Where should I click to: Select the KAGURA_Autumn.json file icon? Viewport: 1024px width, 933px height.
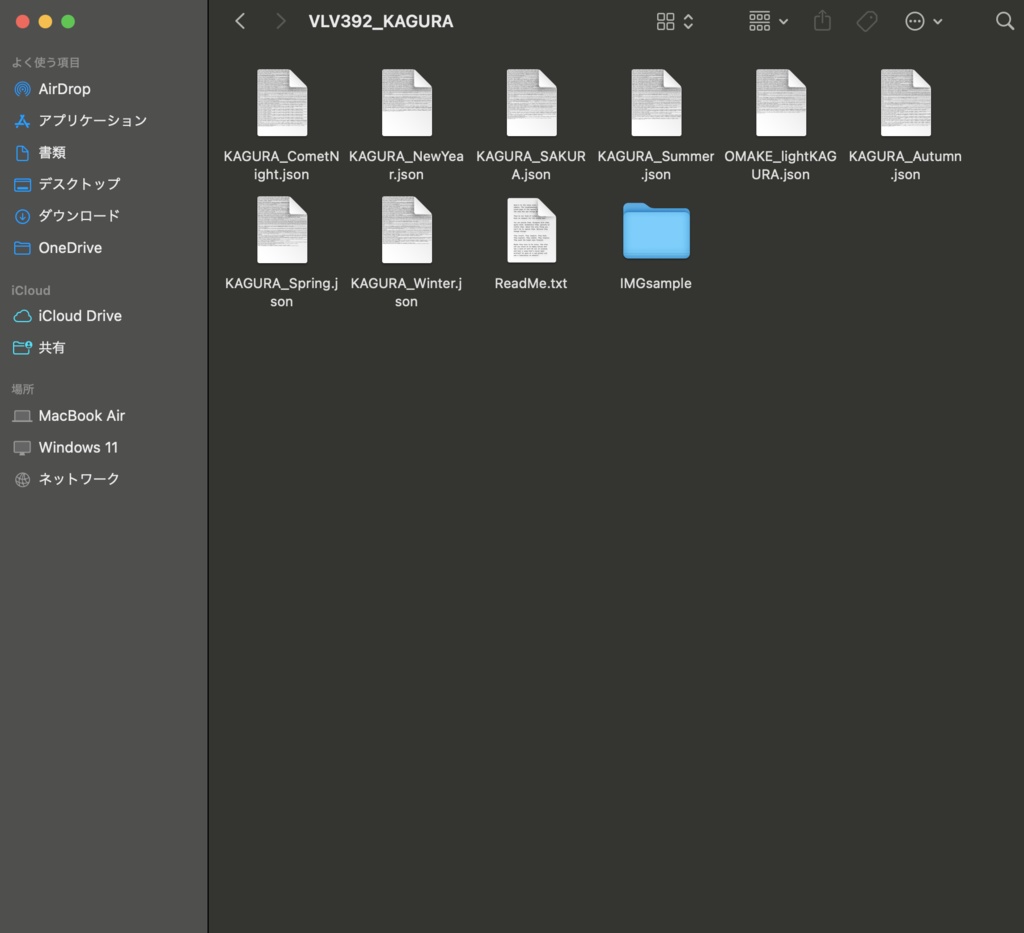906,103
